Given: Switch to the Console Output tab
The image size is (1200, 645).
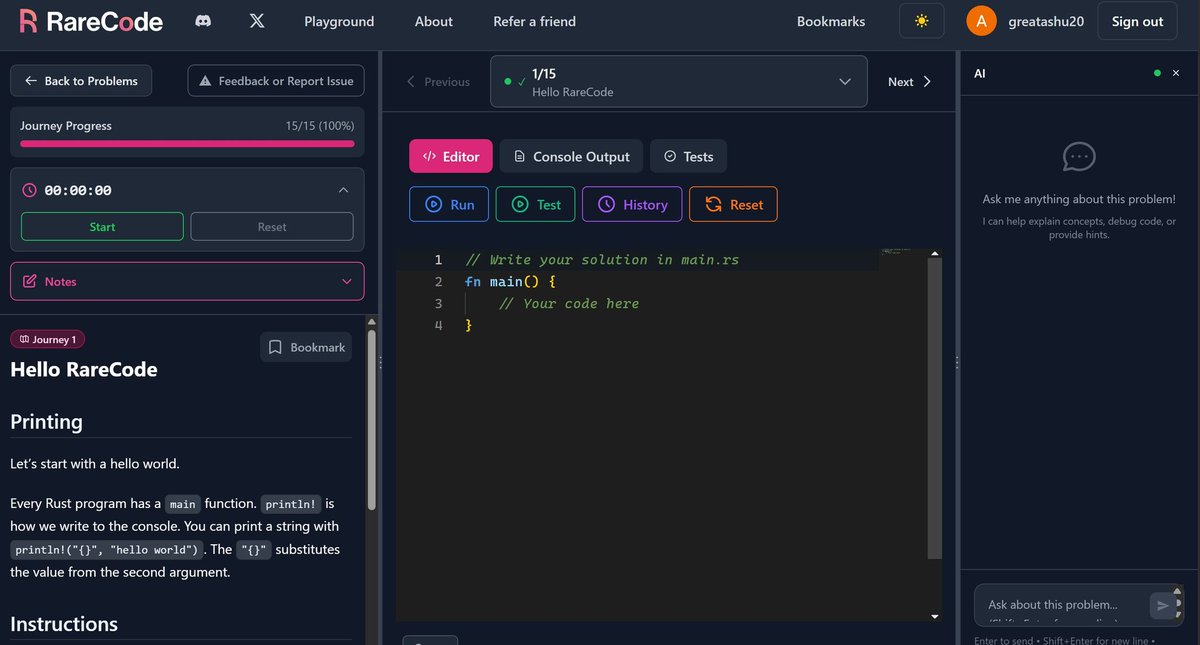Looking at the screenshot, I should [x=571, y=156].
